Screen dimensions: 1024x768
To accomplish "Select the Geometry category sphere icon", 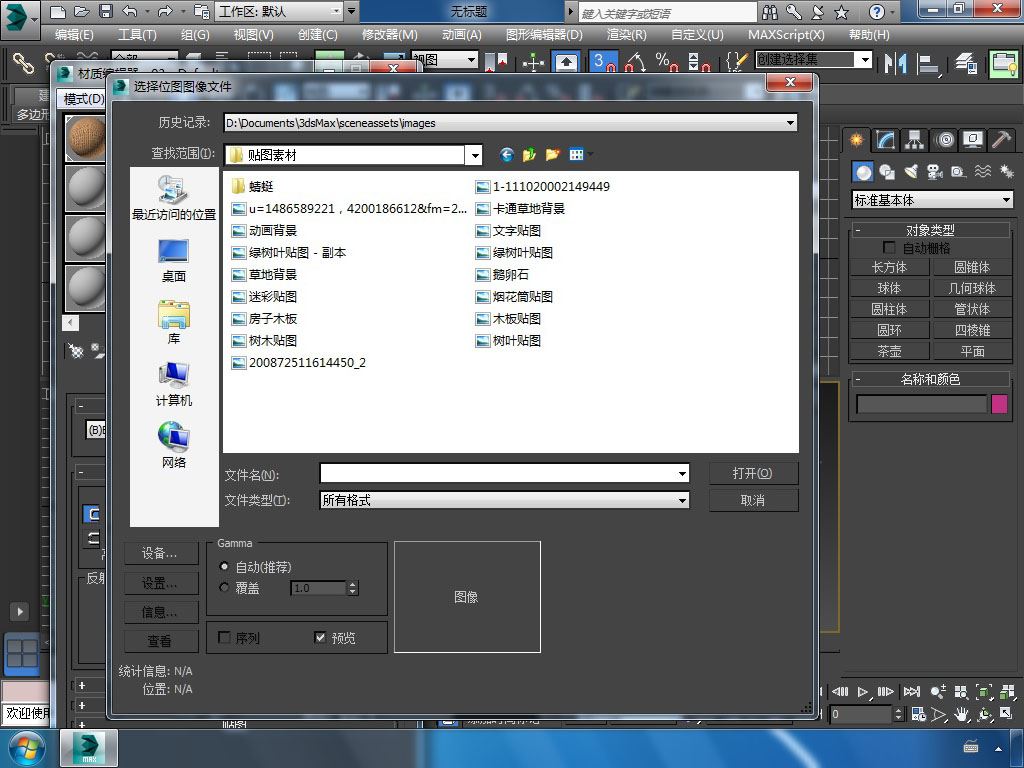I will [x=863, y=172].
